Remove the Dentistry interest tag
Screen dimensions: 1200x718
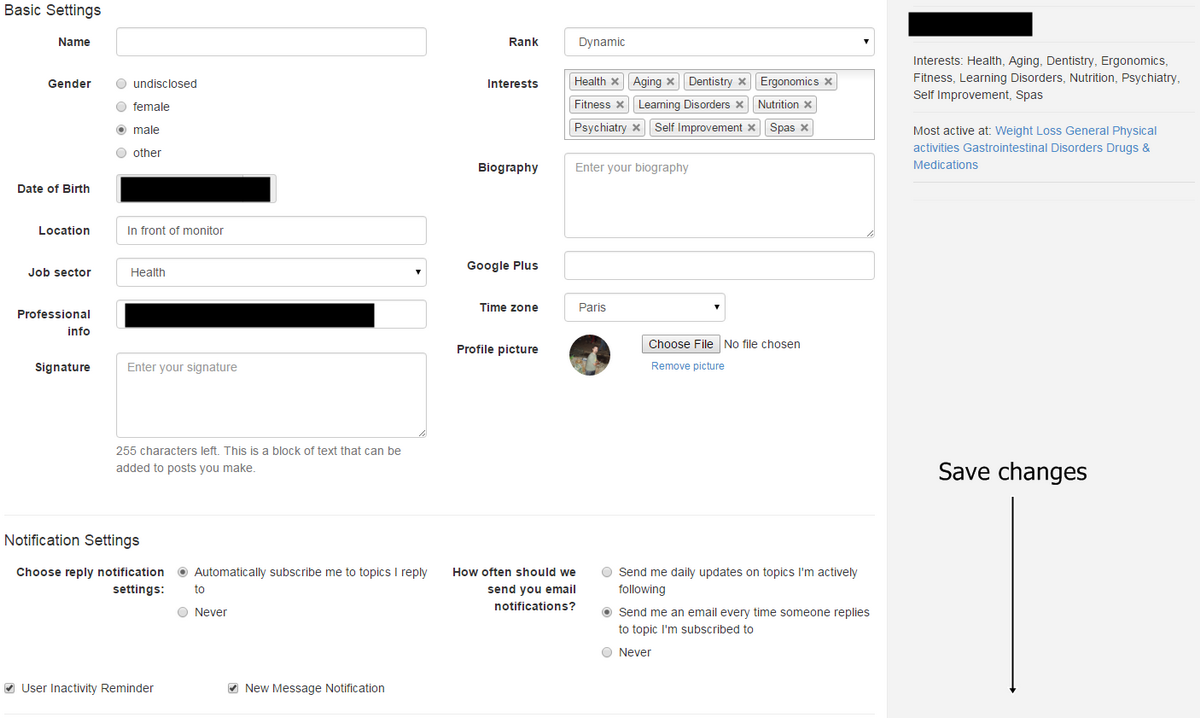point(742,82)
